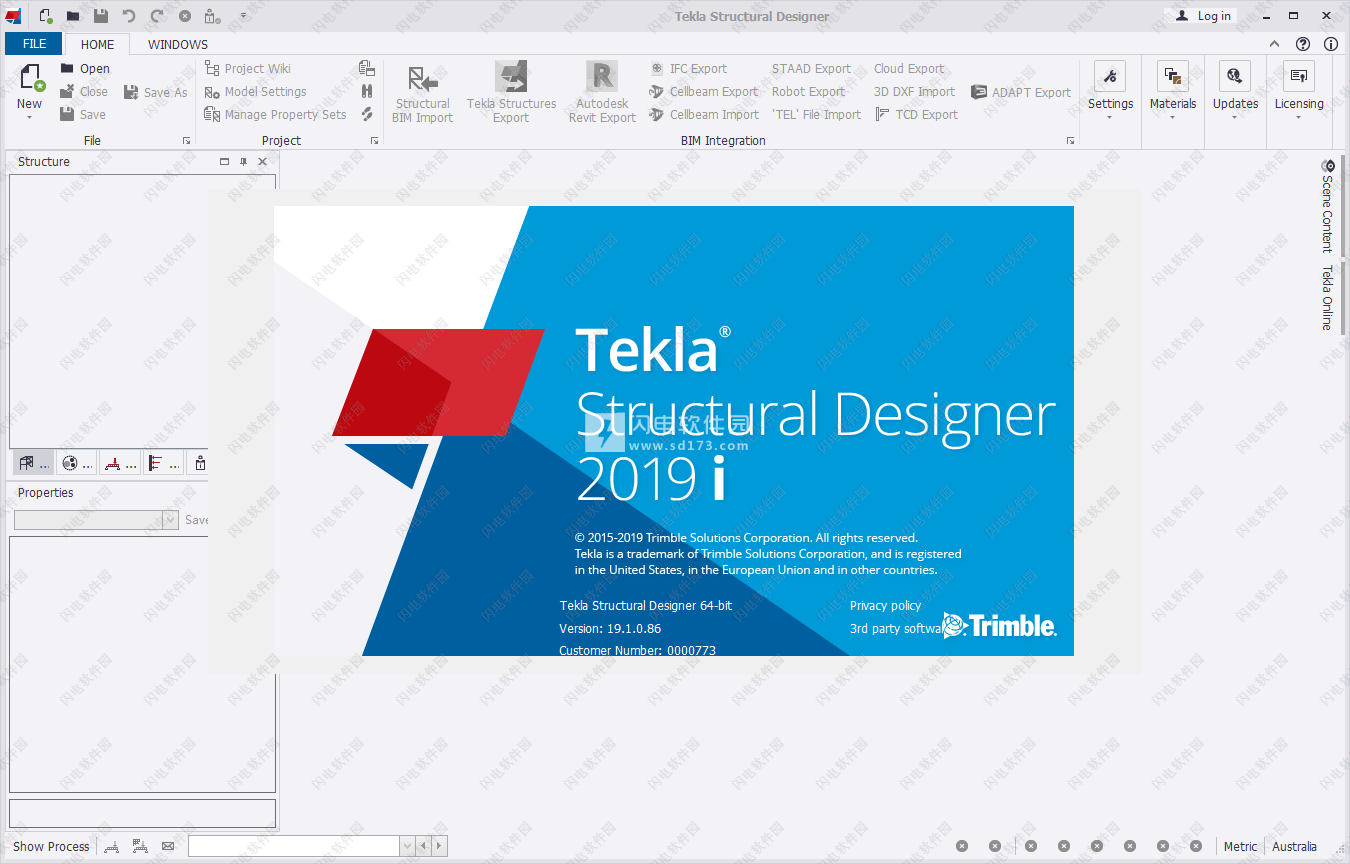This screenshot has height=864, width=1350.
Task: Open the Structure panel window position menu
Action: pos(225,161)
